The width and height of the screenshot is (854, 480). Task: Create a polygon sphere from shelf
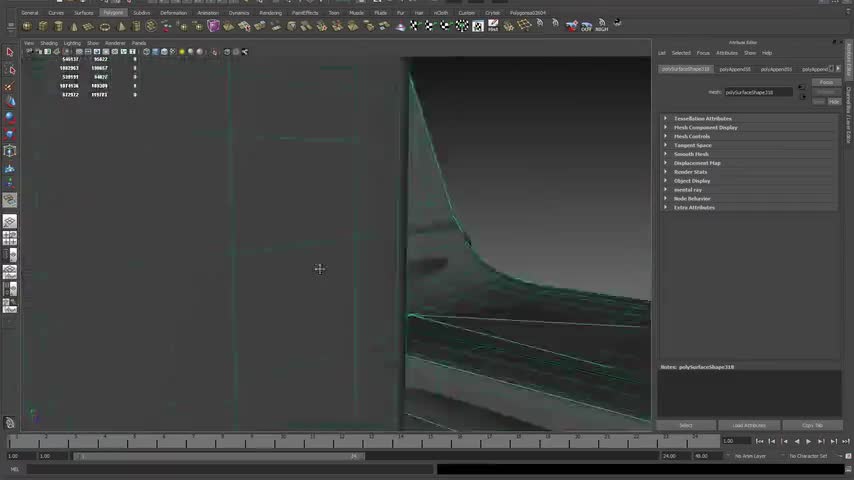click(27, 26)
